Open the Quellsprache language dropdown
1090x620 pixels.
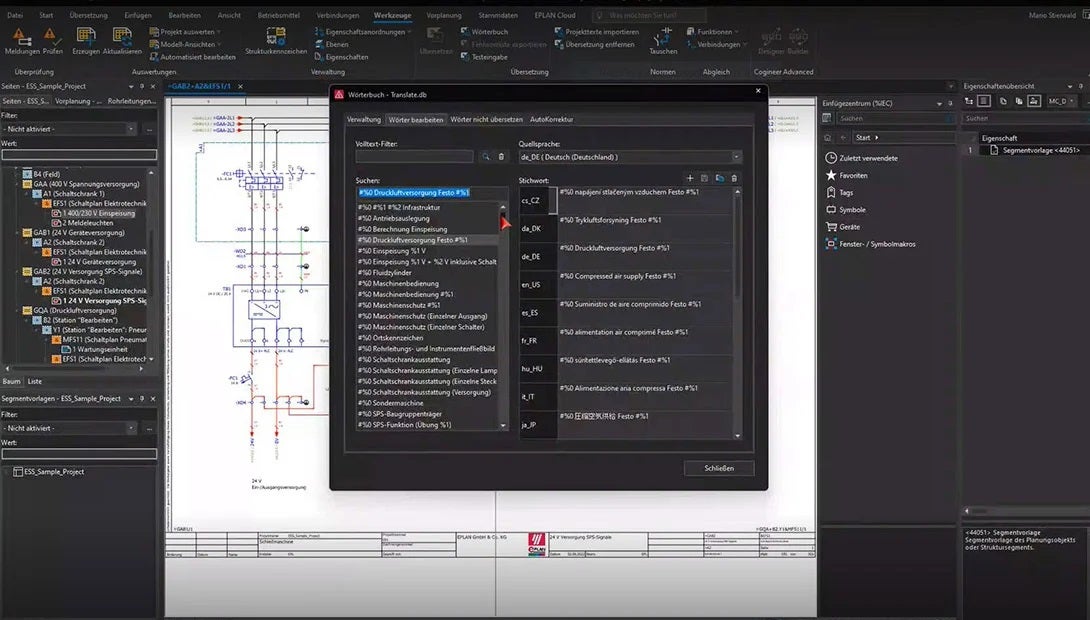click(x=736, y=157)
